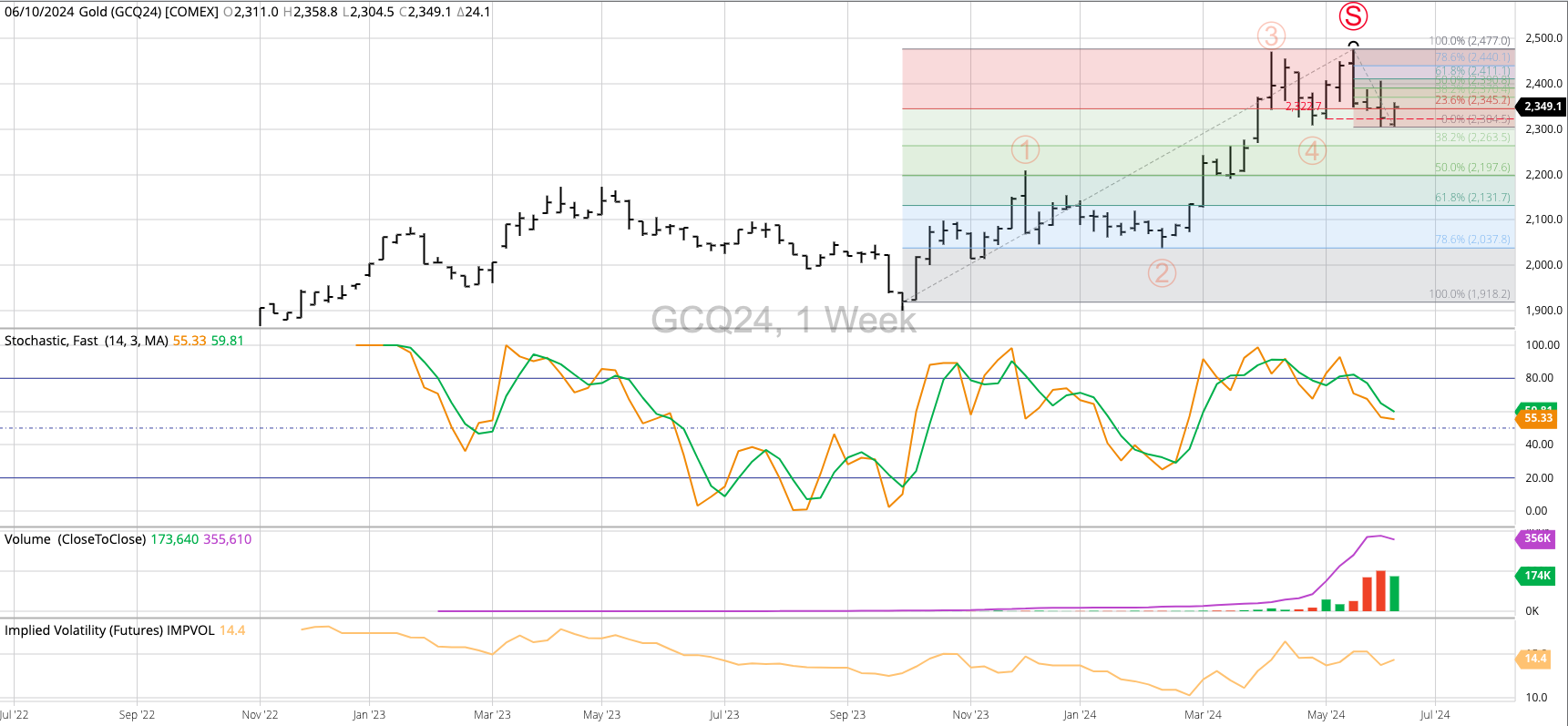Click the red circled S marker
Screen dimensions: 1568x726
coord(1353,16)
